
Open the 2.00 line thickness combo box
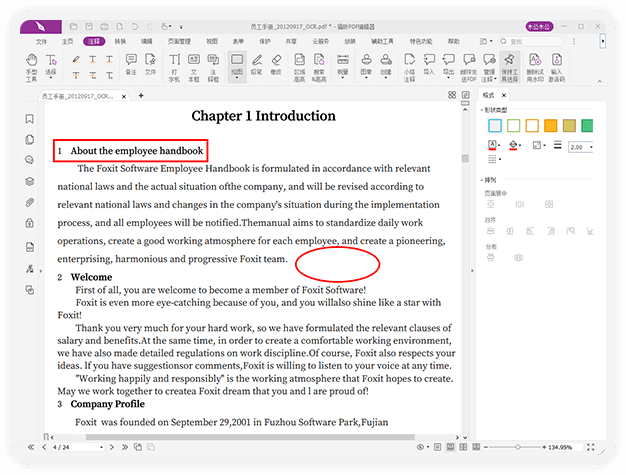pyautogui.click(x=581, y=147)
